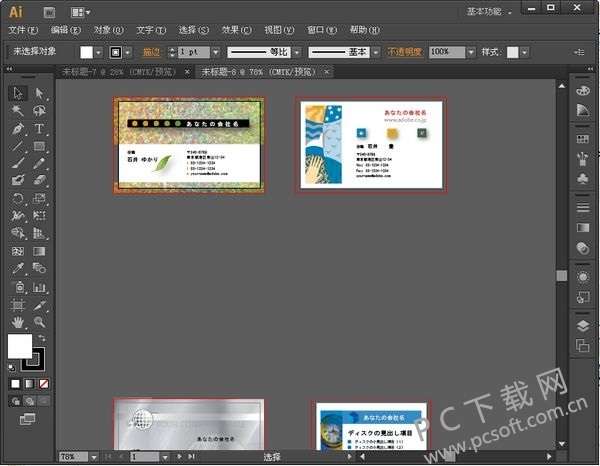The height and width of the screenshot is (466, 600).
Task: Choose the Line Segment tool
Action: click(x=18, y=146)
